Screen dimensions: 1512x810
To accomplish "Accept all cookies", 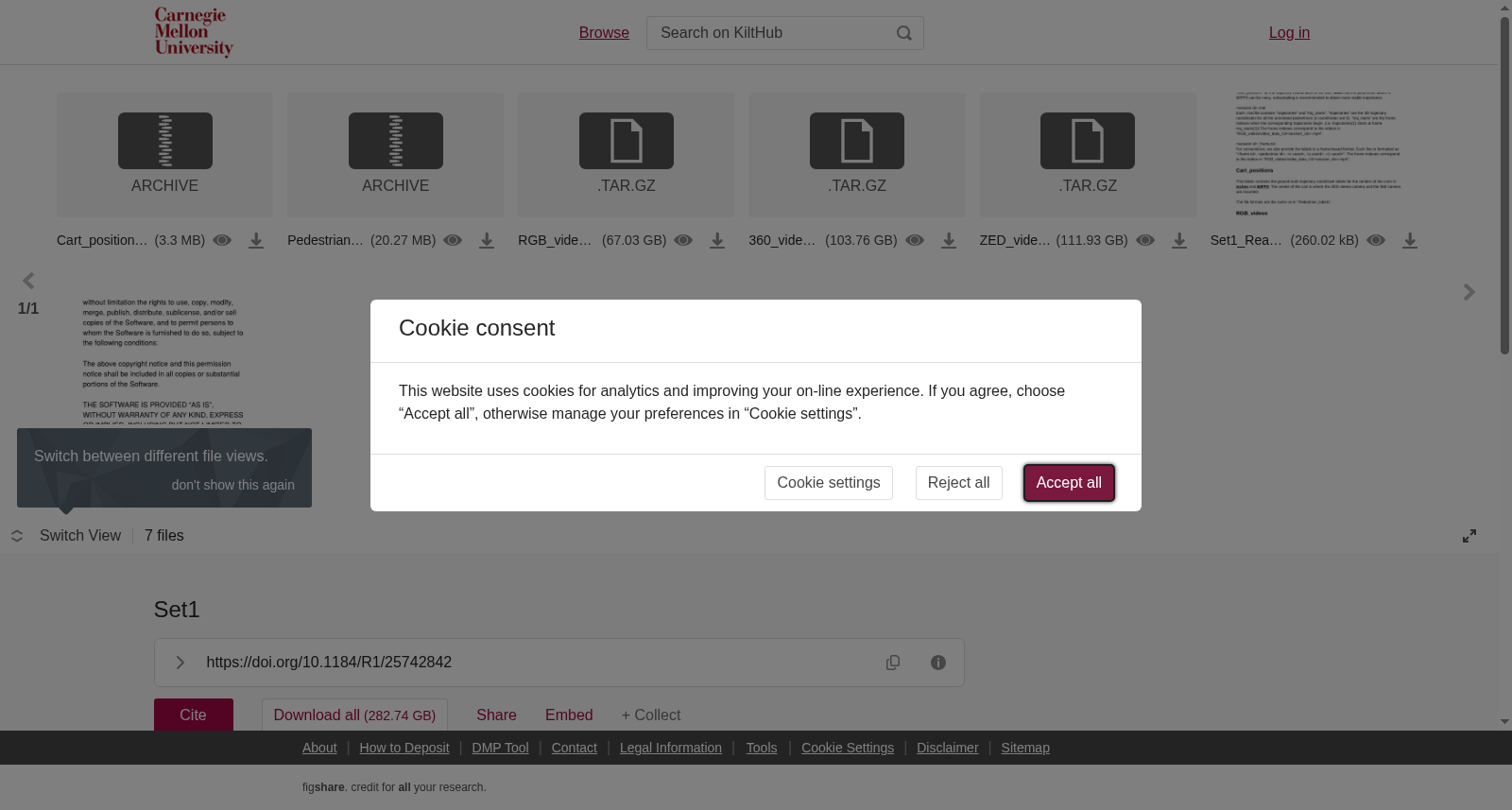I will [1069, 483].
